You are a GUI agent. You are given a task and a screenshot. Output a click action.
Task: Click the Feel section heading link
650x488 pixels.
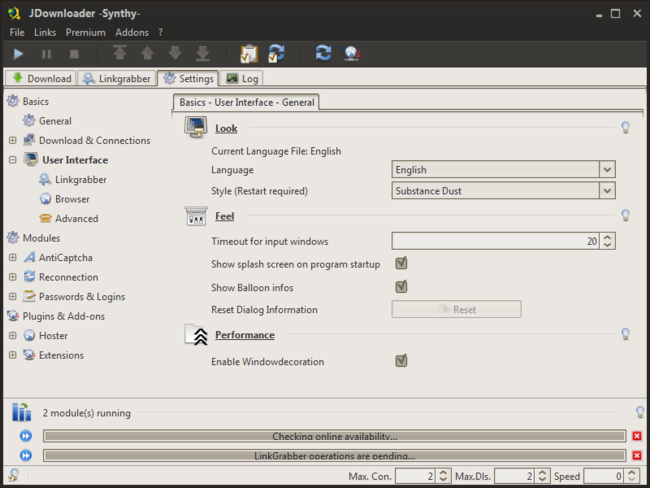(x=224, y=216)
